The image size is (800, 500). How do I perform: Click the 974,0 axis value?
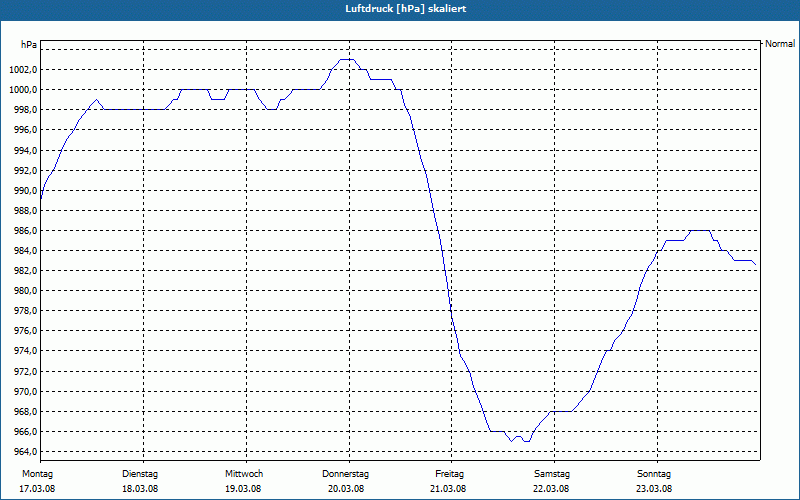[25, 351]
